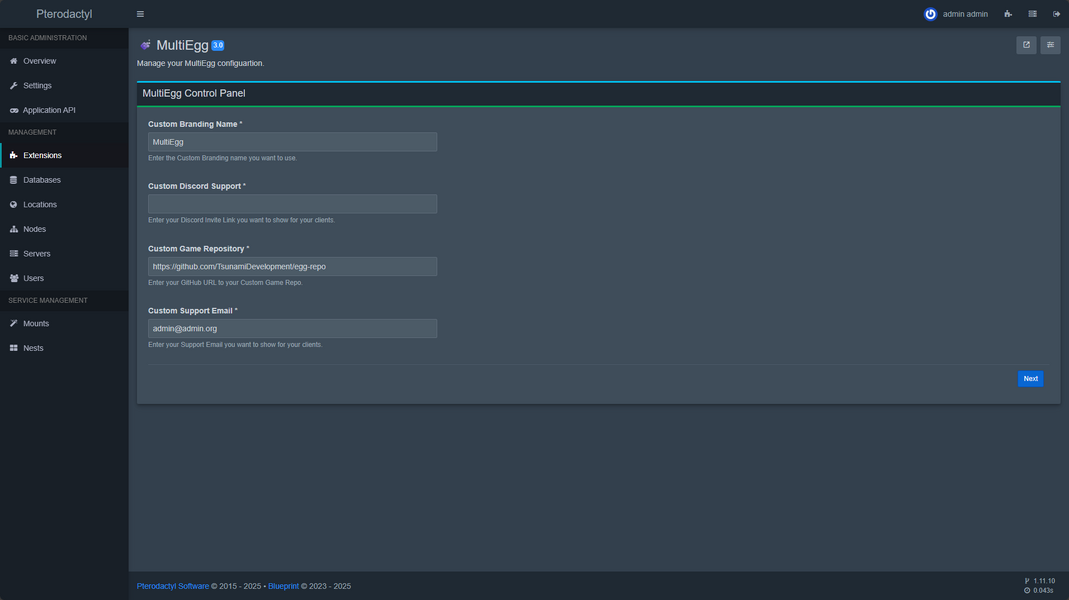Open the sliders settings button for MultiEgg

(x=1050, y=45)
